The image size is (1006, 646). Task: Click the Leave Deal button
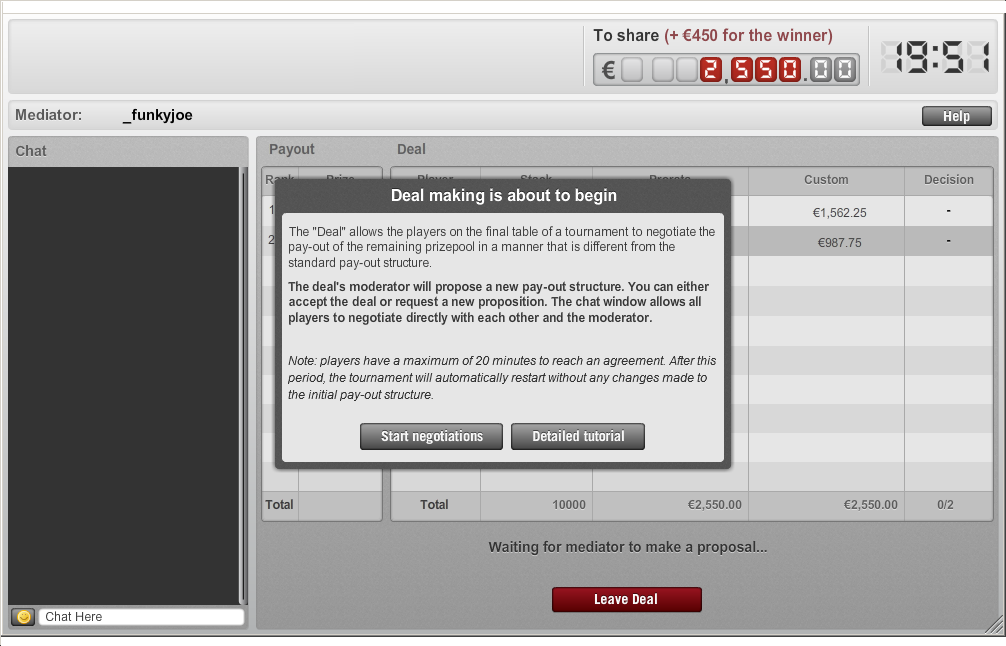pyautogui.click(x=626, y=599)
